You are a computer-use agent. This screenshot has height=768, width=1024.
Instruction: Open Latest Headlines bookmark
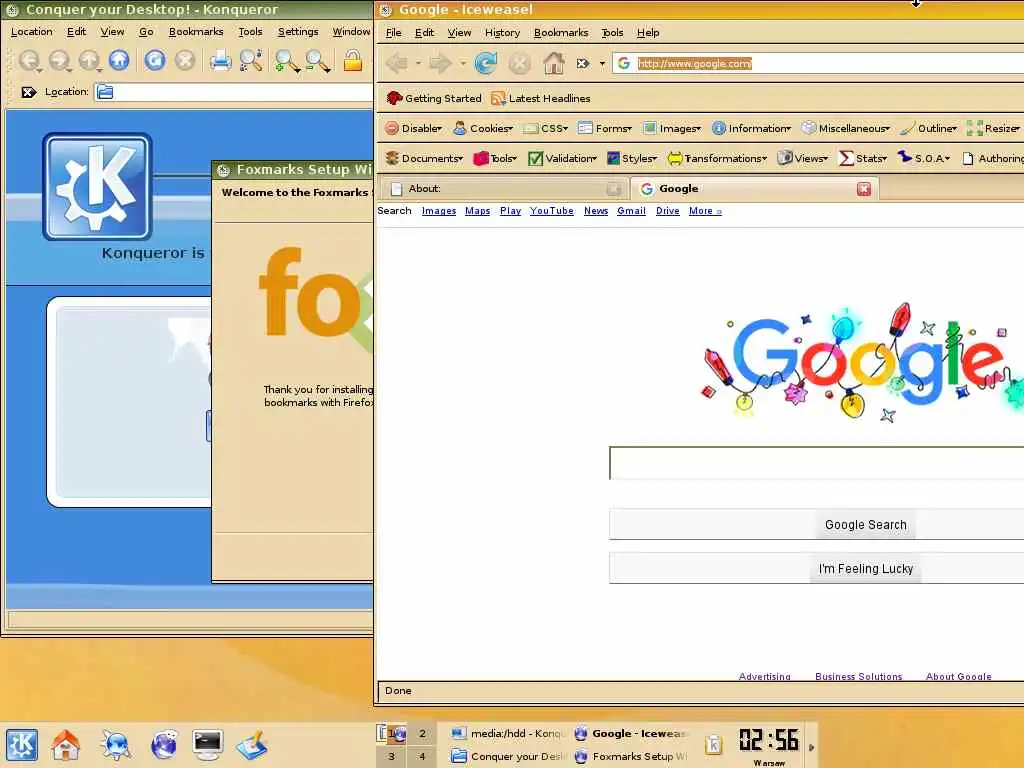pyautogui.click(x=541, y=99)
